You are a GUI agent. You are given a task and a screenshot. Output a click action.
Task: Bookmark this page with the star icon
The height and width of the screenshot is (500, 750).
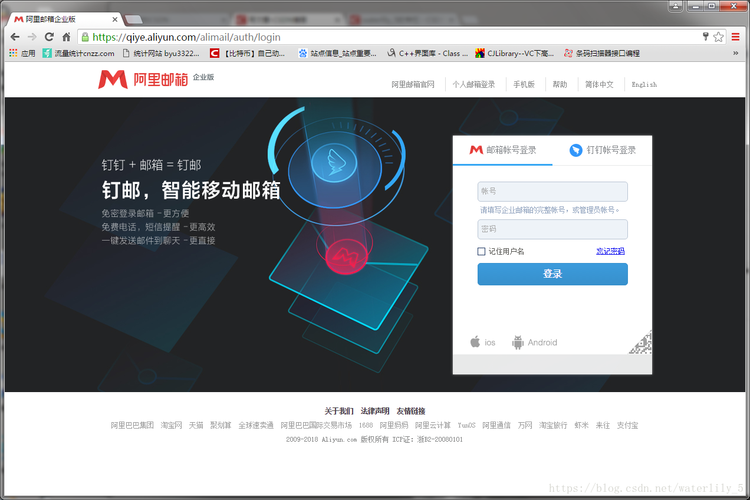(x=718, y=37)
